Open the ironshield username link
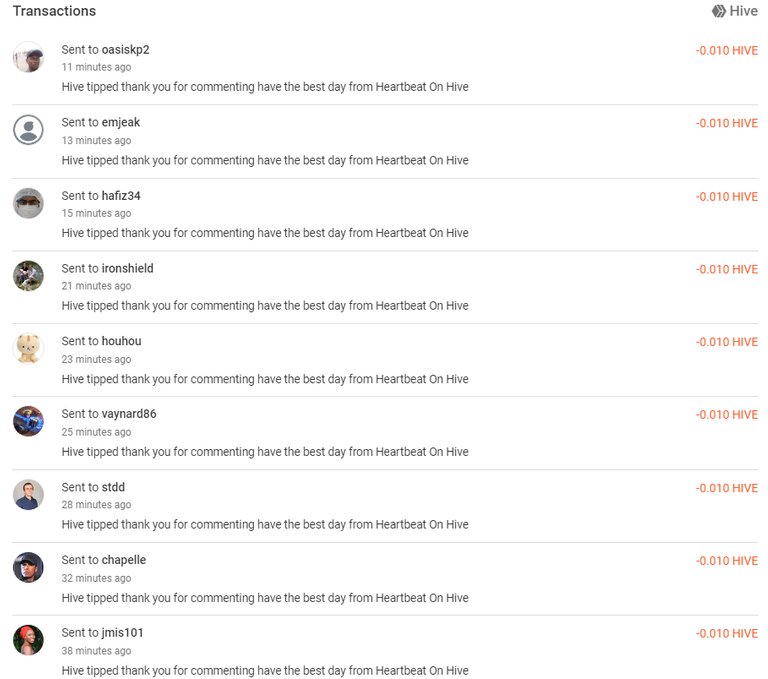 coord(127,268)
